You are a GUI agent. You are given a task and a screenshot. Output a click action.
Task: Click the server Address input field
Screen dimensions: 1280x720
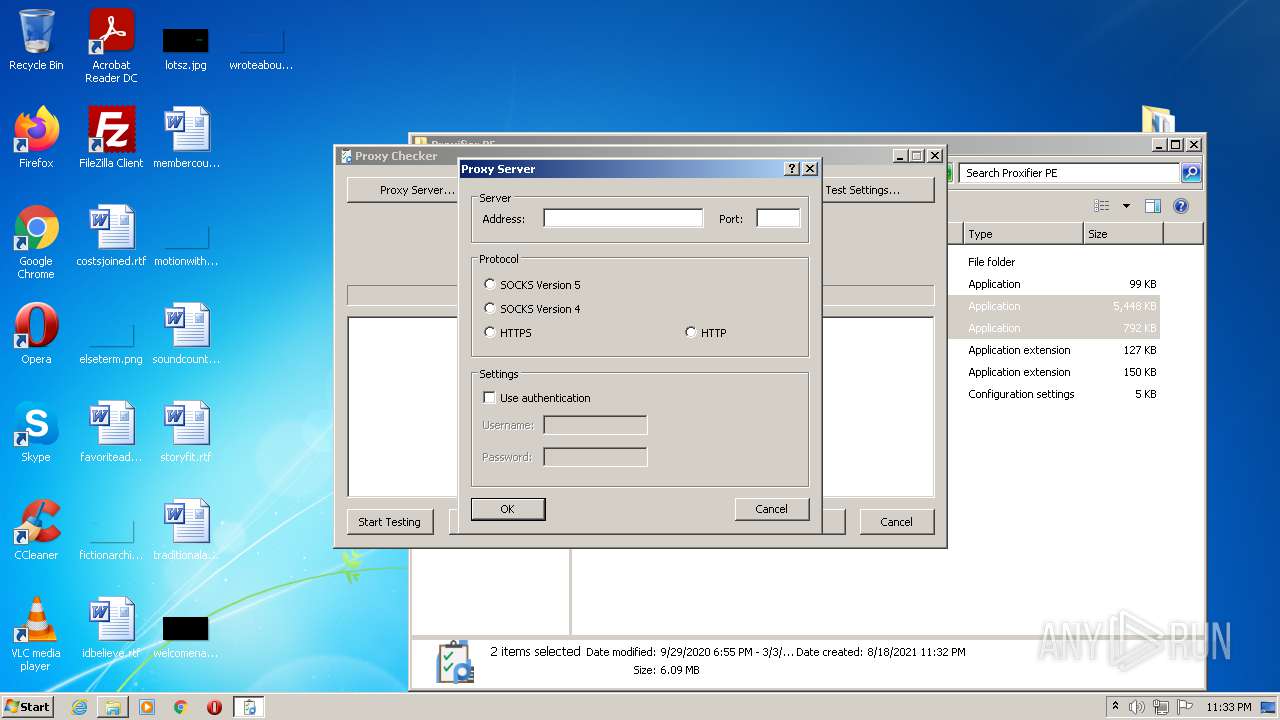click(x=623, y=218)
